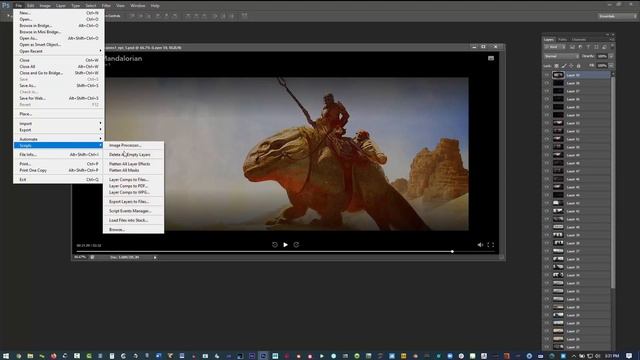Play the video in the document canvas
The height and width of the screenshot is (360, 640).
pos(285,244)
